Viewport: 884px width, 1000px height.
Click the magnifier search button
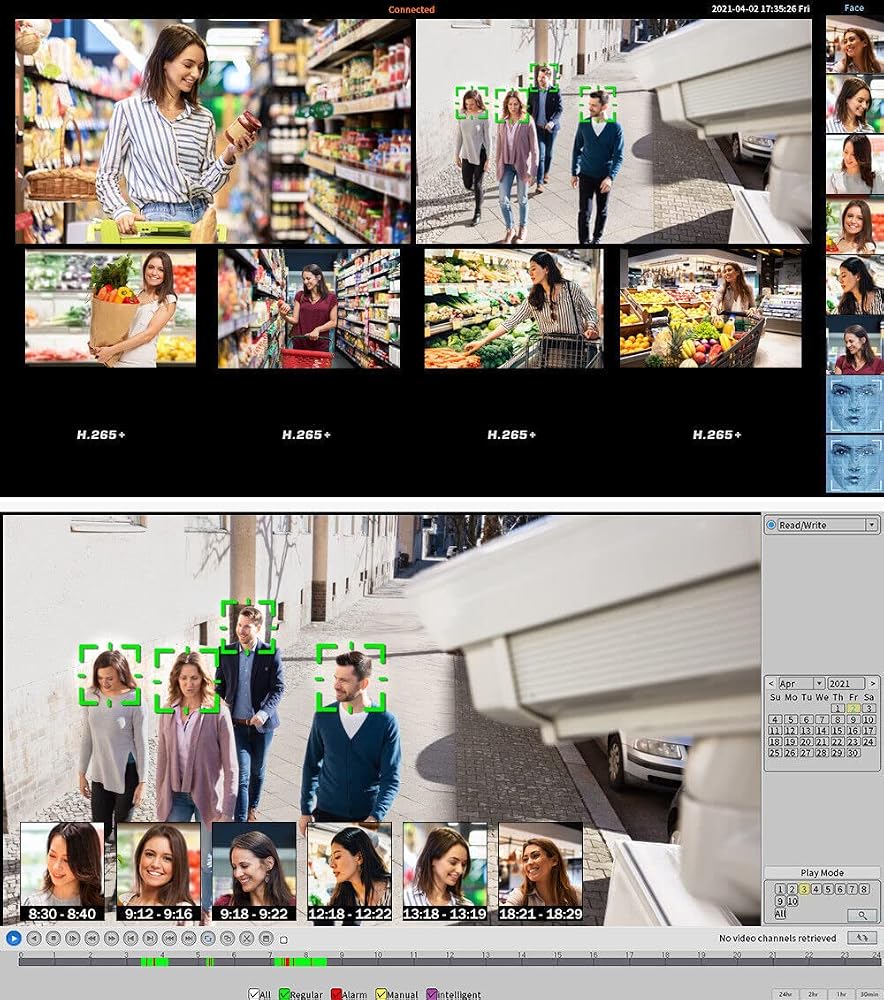[x=862, y=915]
